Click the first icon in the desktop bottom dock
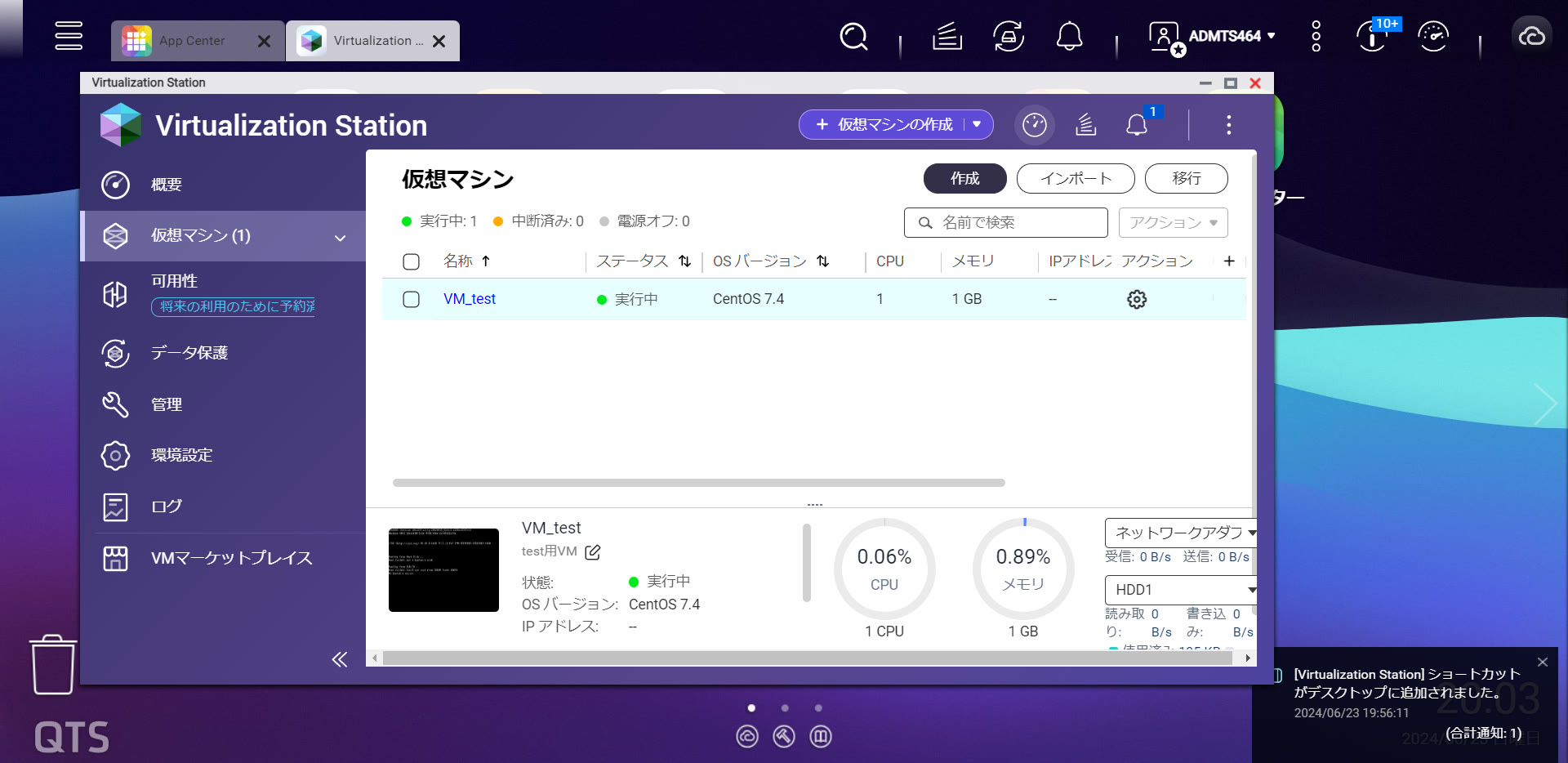This screenshot has width=1568, height=763. [x=747, y=737]
